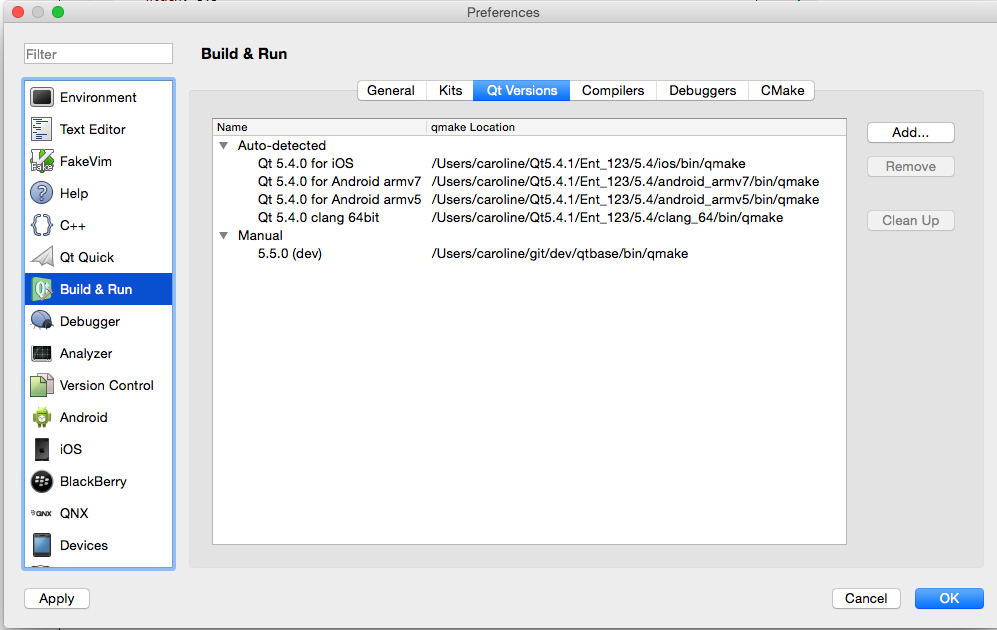The width and height of the screenshot is (997, 630).
Task: Switch to the Kits tab
Action: [x=450, y=90]
